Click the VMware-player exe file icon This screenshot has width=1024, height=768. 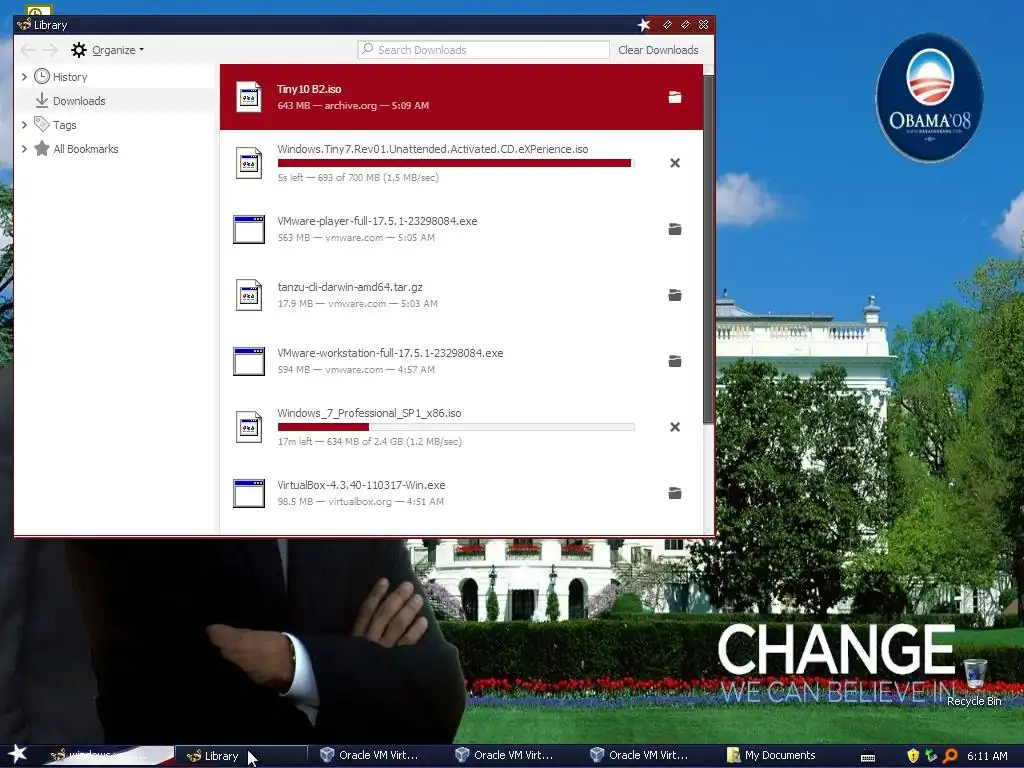click(x=249, y=229)
